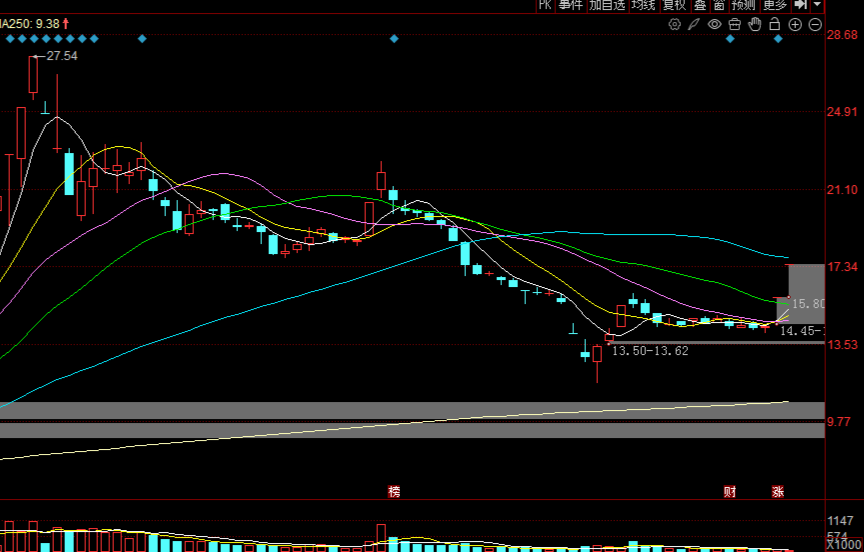Toggle the eye visibility icon
864x552 pixels.
click(x=715, y=24)
